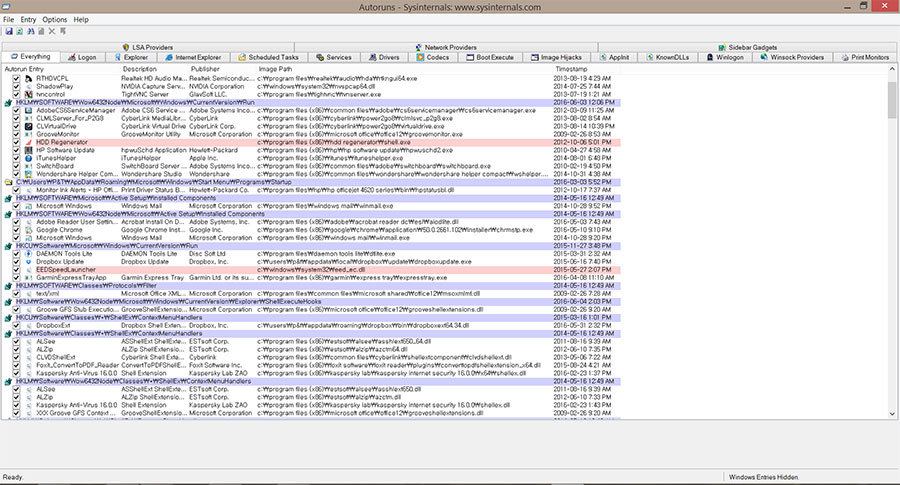
Task: Open the LSA Providers tab
Action: tap(148, 47)
